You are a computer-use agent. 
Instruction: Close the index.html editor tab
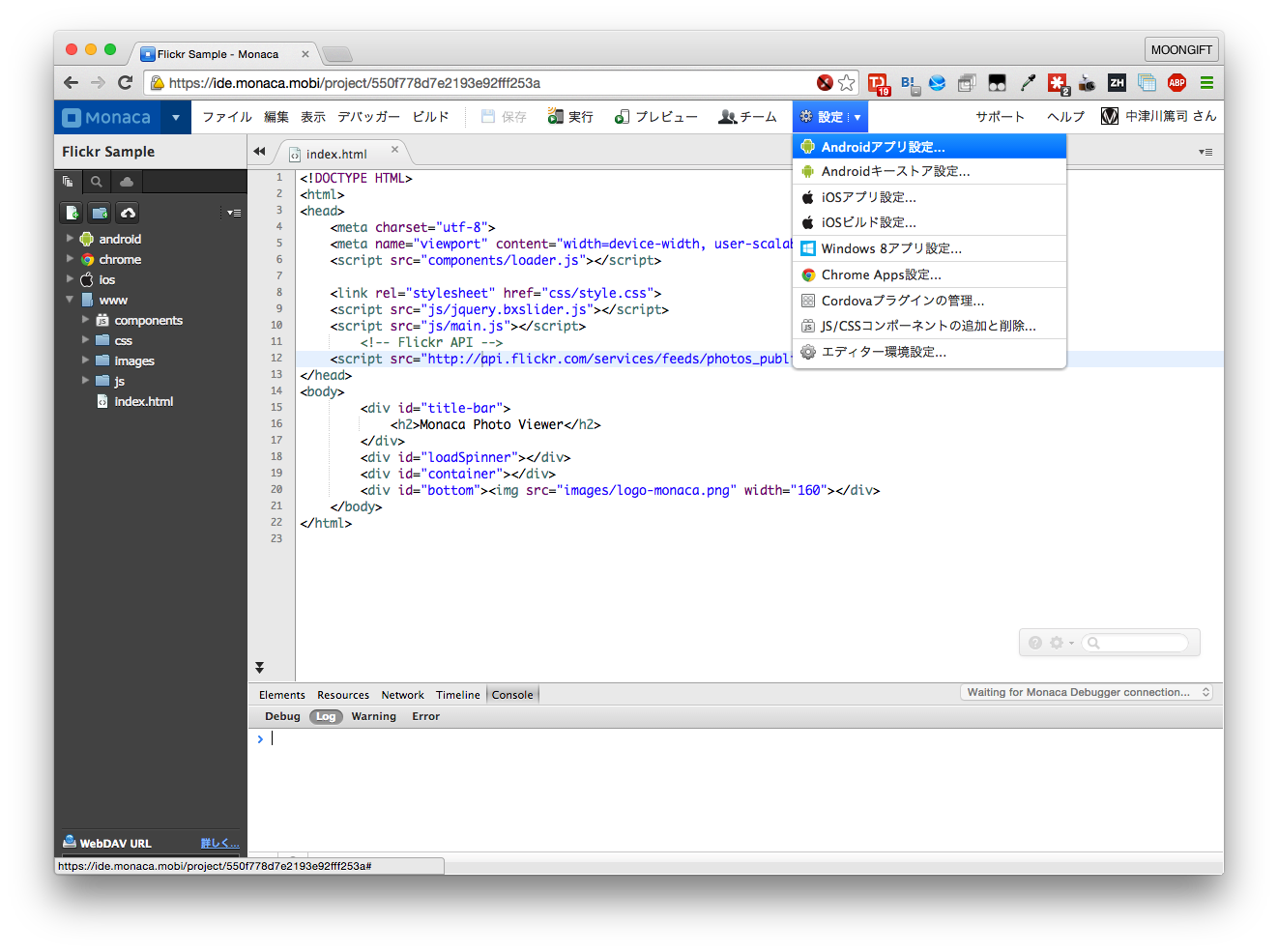point(394,150)
